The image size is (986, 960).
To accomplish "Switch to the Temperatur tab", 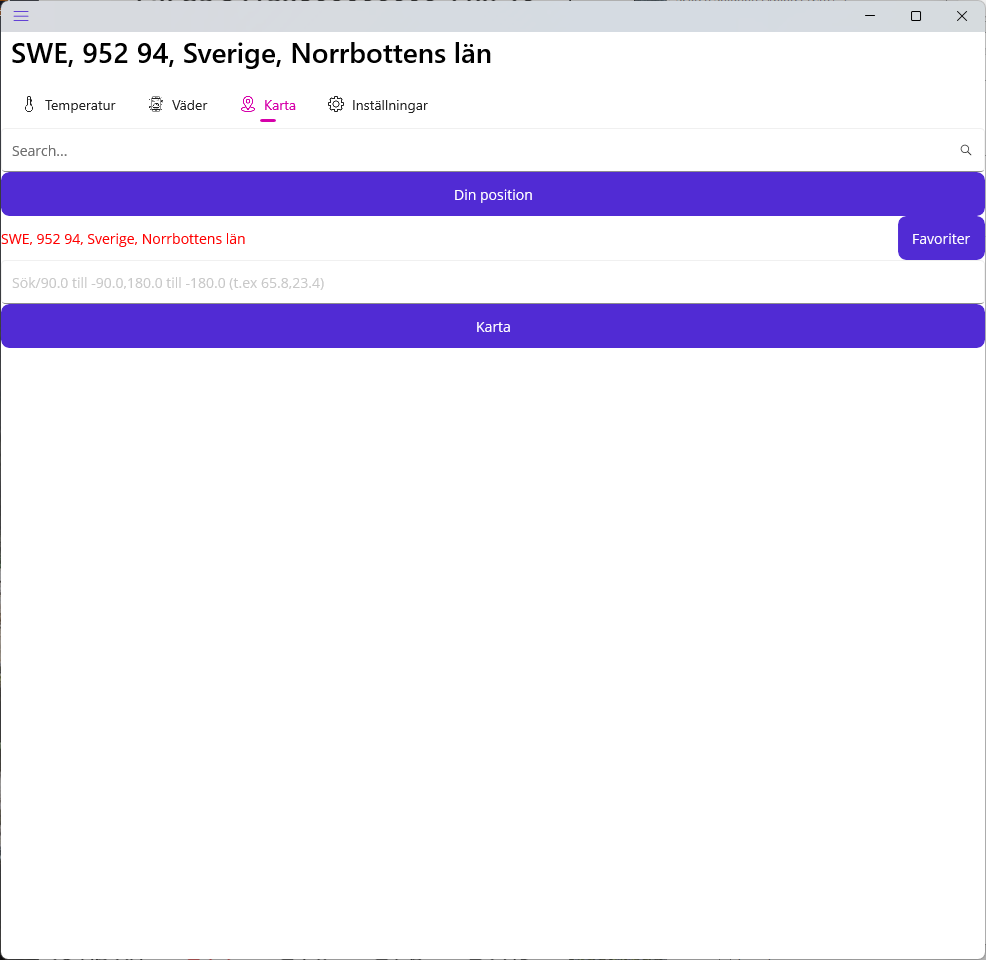I will [x=69, y=105].
